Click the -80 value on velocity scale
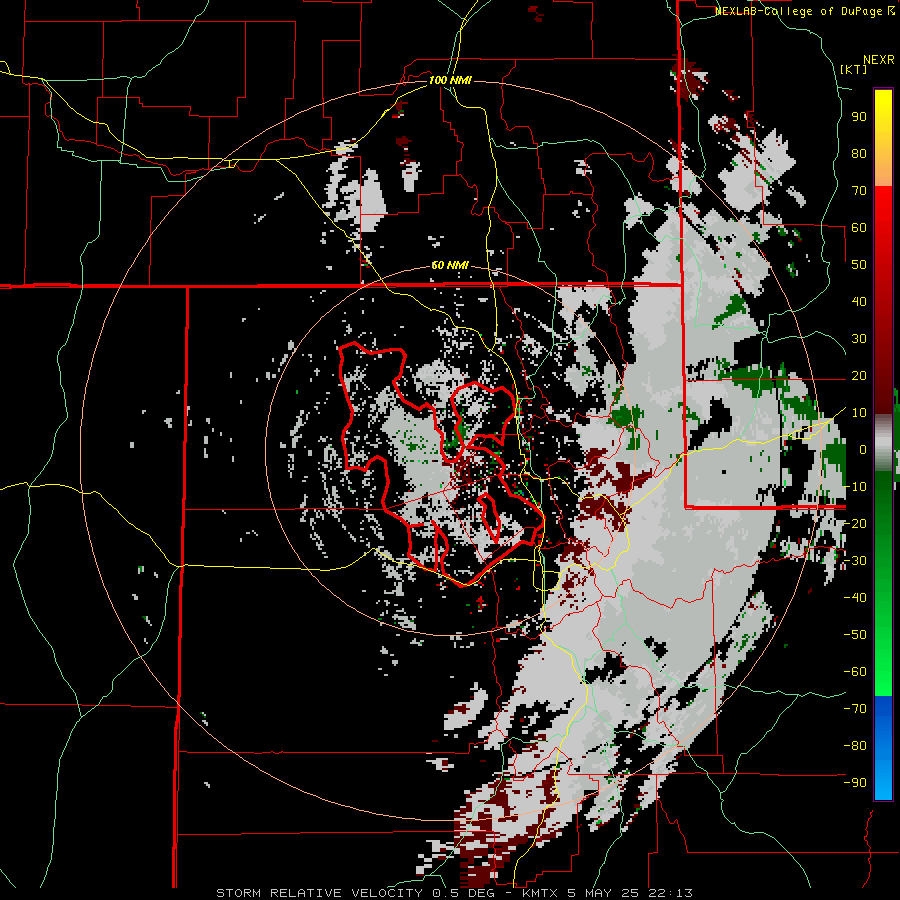900x900 pixels. 855,746
